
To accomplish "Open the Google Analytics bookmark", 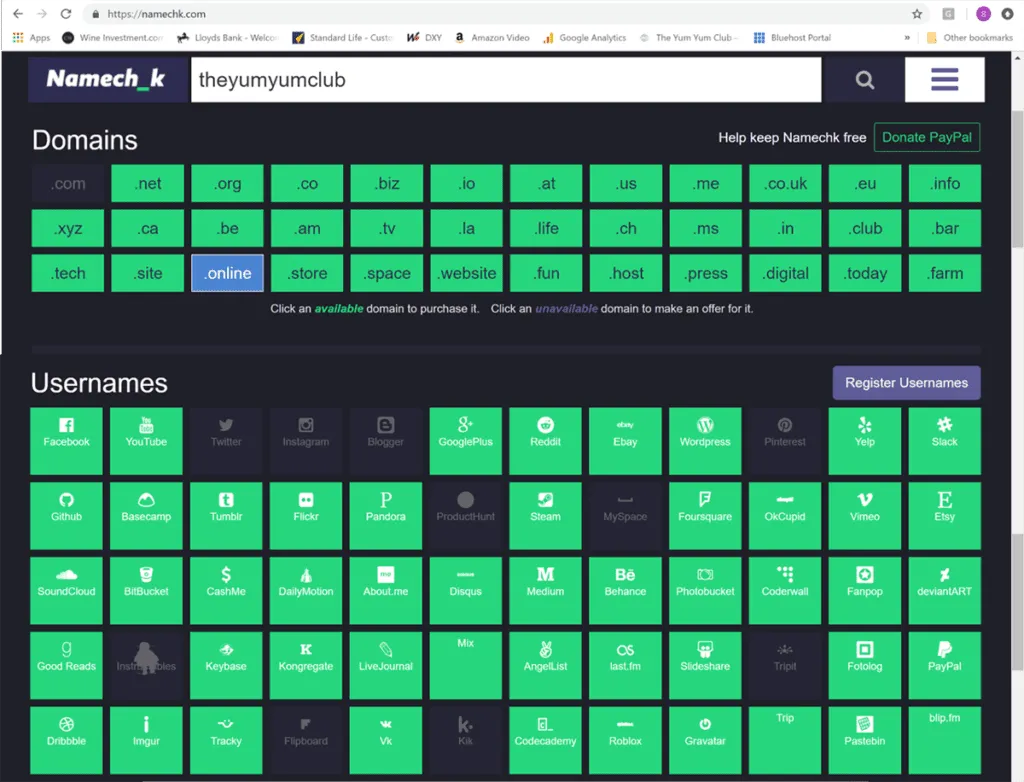I will [584, 38].
